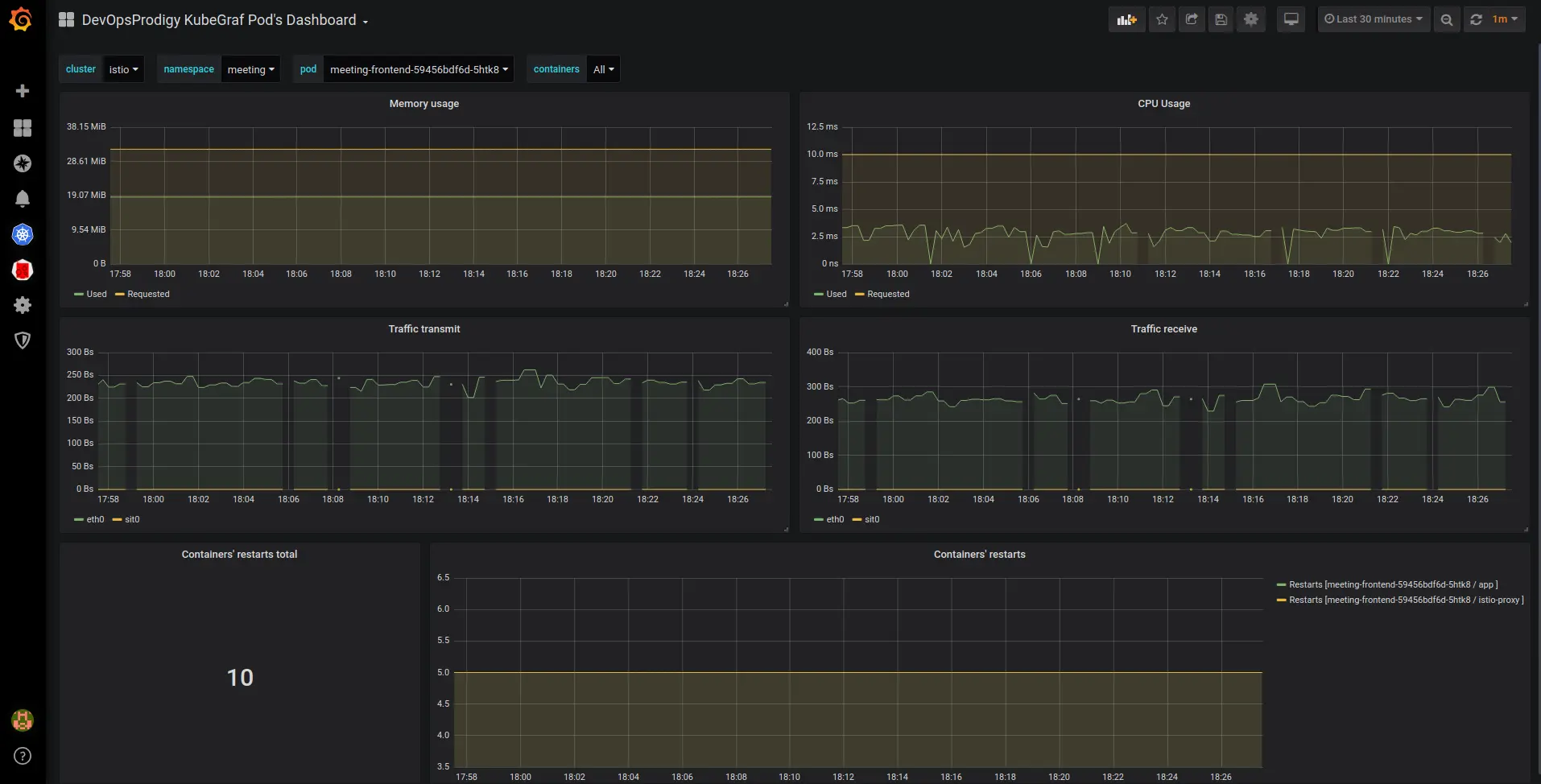Open Configuration gear in the sidebar
Screen dimensions: 1541x784
[23, 305]
